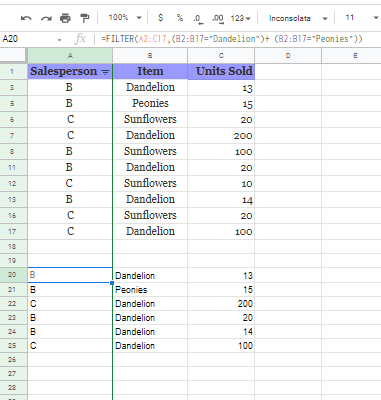381x400 pixels.
Task: Open Name box dropdown arrow beside A20
Action: [x=59, y=40]
